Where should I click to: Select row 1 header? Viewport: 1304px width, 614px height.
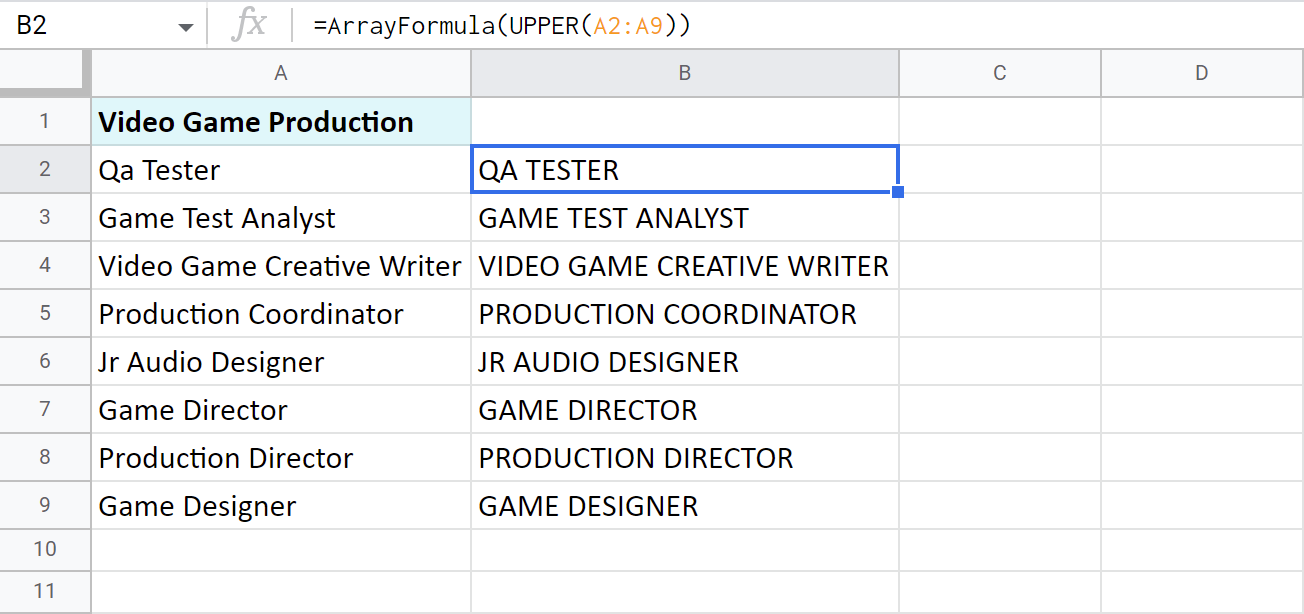tap(45, 122)
